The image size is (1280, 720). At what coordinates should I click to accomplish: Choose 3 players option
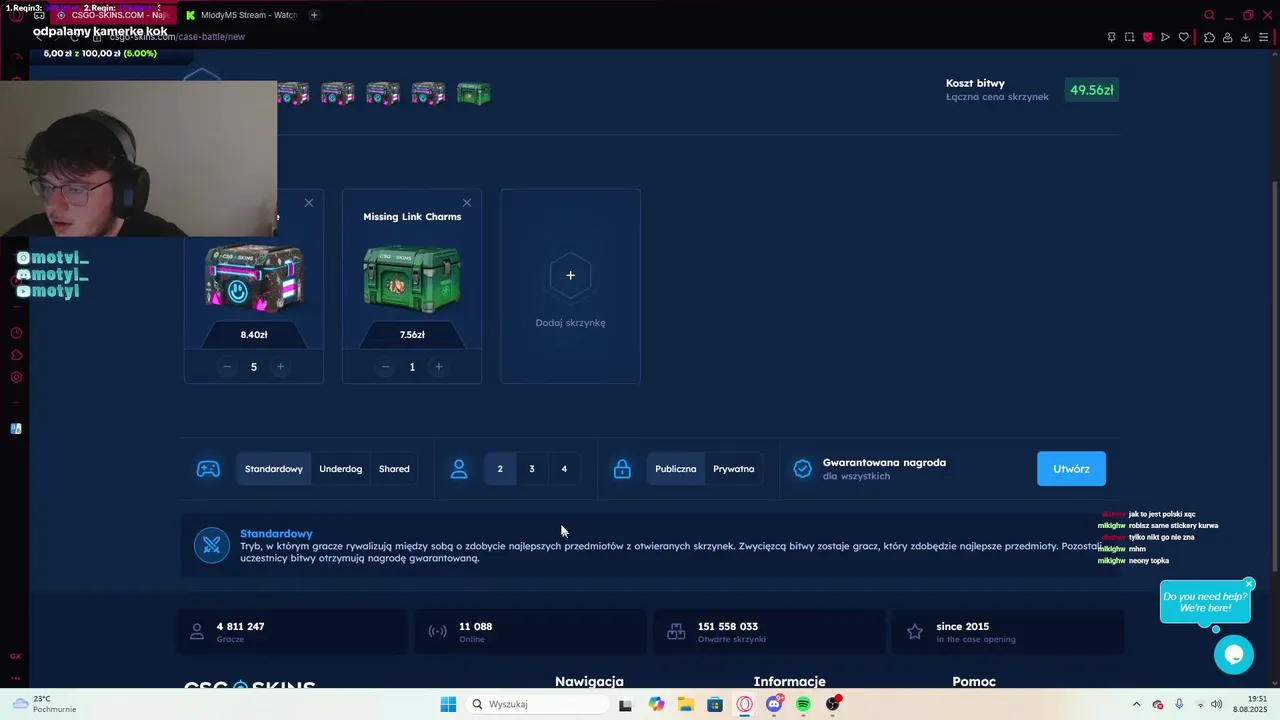pyautogui.click(x=532, y=468)
